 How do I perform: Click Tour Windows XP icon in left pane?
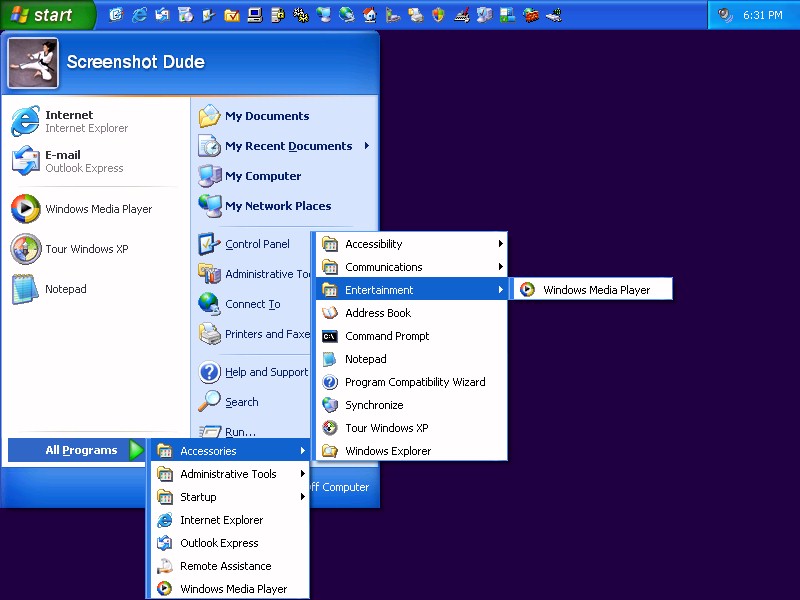point(25,249)
